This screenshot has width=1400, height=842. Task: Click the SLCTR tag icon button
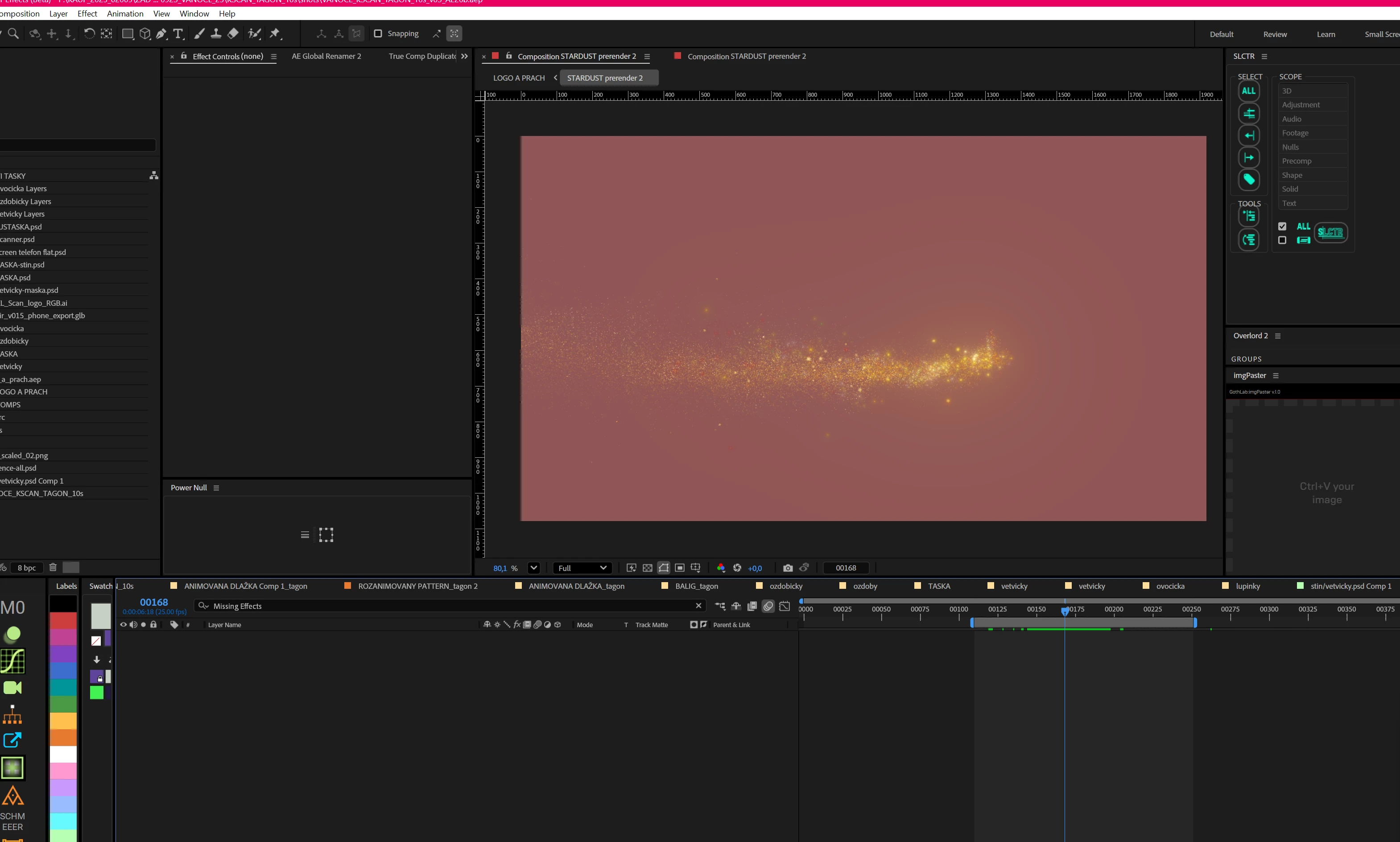[1248, 180]
